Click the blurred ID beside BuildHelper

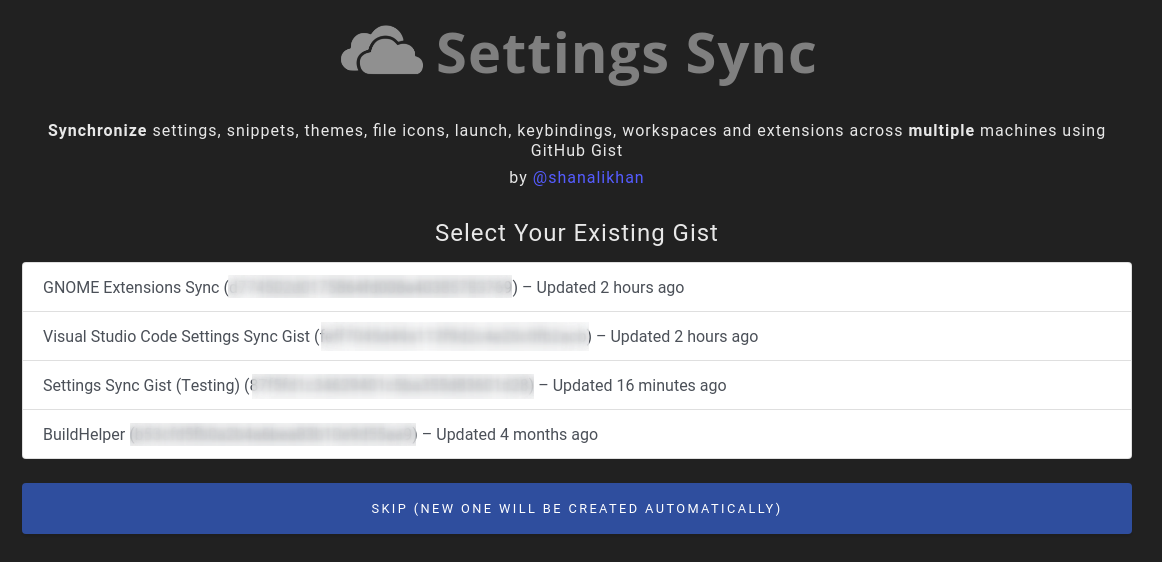pyautogui.click(x=273, y=435)
